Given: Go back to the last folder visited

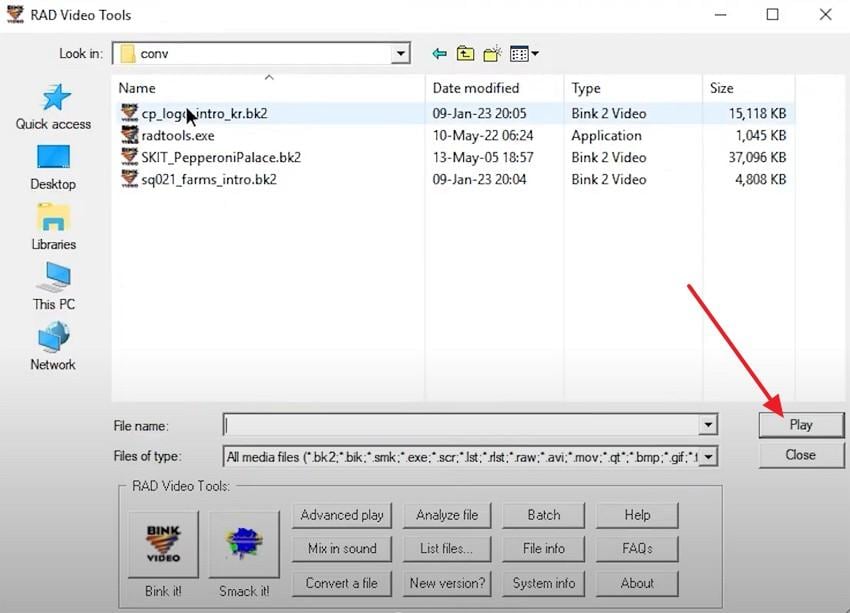Looking at the screenshot, I should [439, 54].
